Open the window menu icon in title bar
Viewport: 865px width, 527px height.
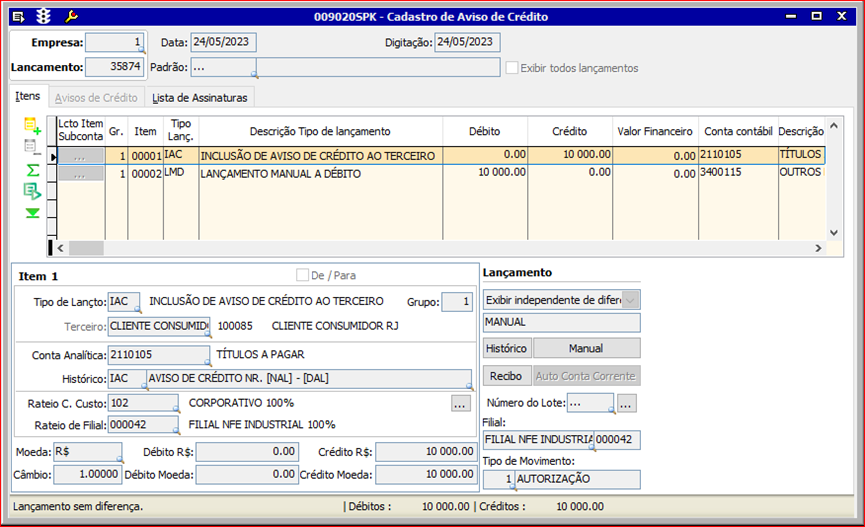tap(17, 17)
